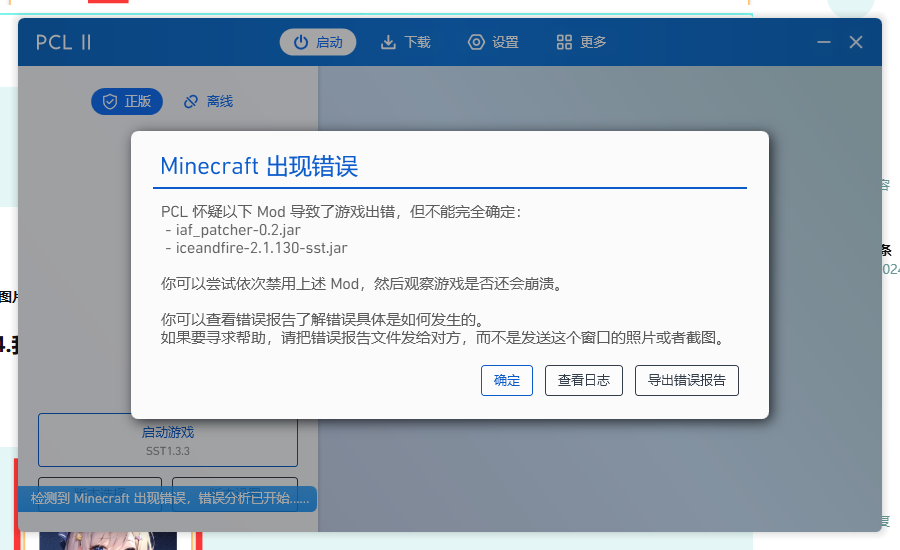Select the 离线 offline account mode
This screenshot has height=550, width=900.
coord(208,102)
